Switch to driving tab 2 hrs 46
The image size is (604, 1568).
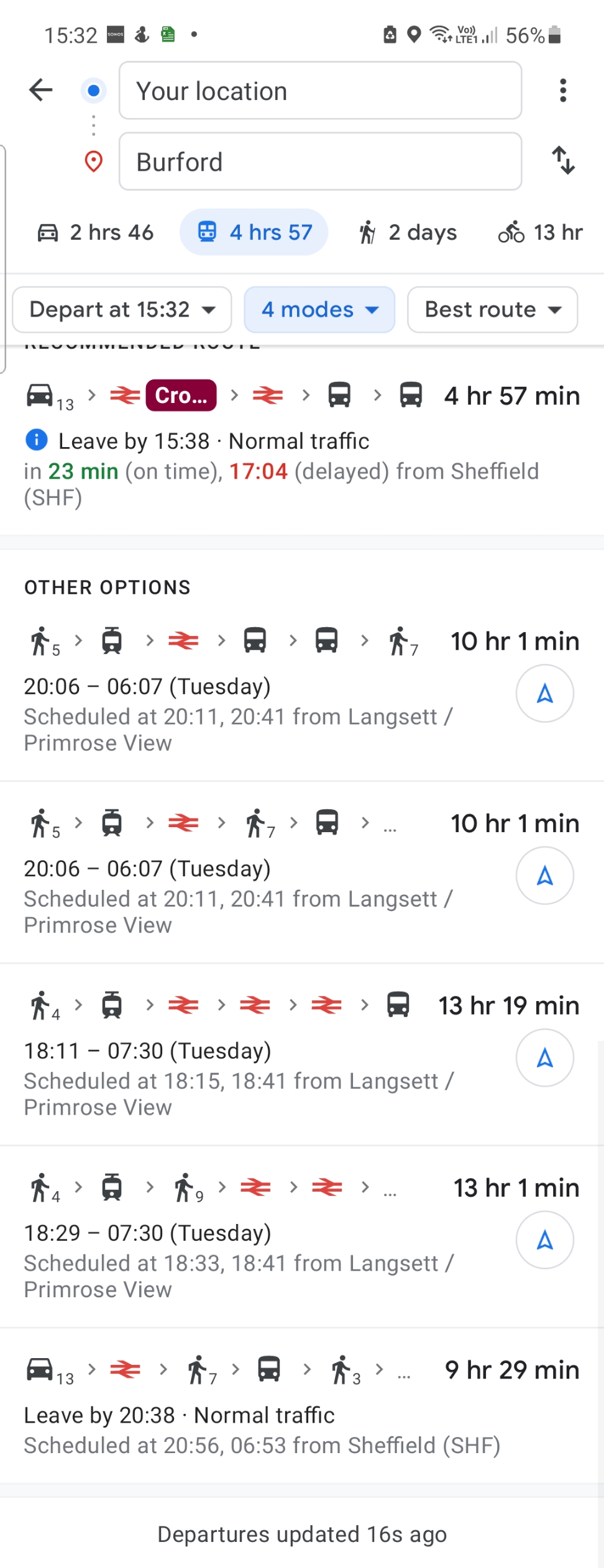tap(96, 232)
